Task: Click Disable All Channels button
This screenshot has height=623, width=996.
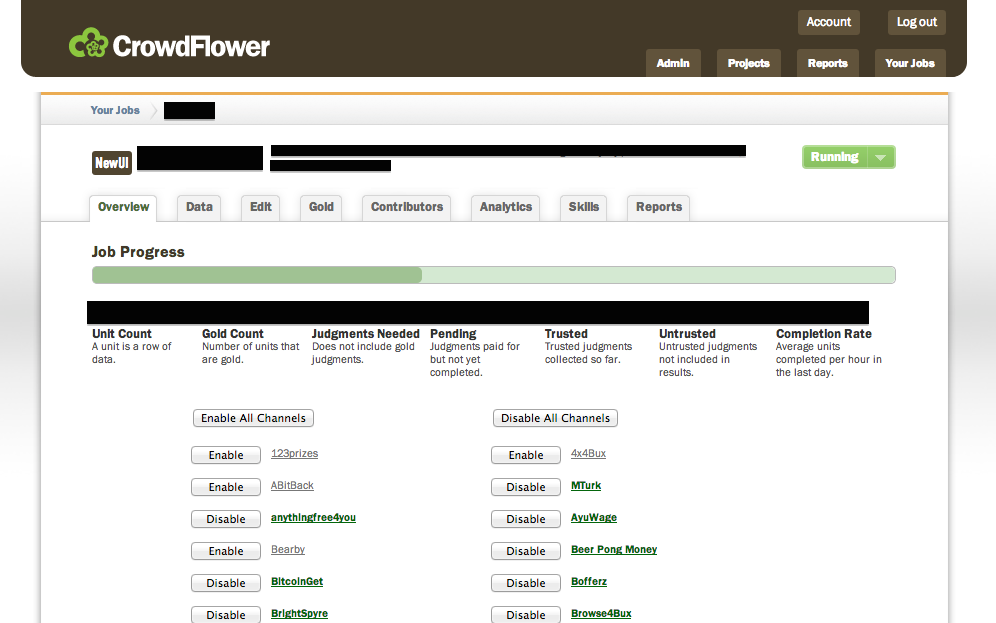Action: pyautogui.click(x=555, y=418)
